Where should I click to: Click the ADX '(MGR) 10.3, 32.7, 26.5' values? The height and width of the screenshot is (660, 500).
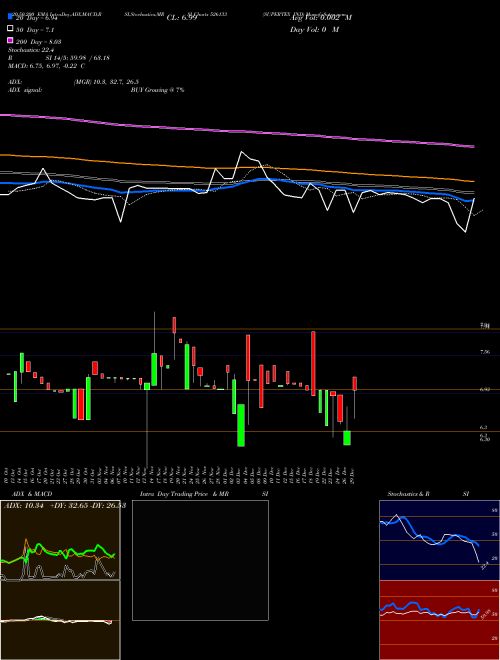pyautogui.click(x=106, y=82)
